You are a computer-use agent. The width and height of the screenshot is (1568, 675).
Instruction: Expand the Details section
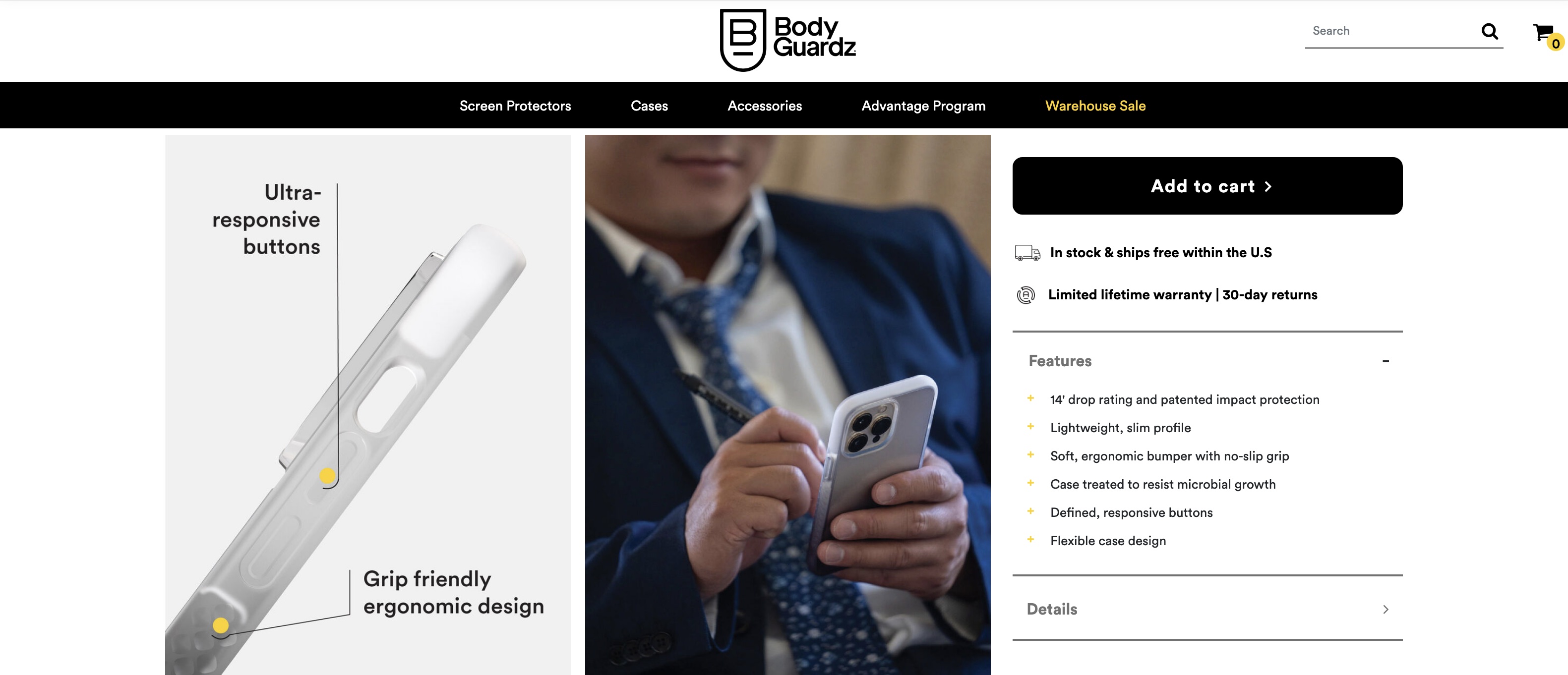click(1207, 609)
